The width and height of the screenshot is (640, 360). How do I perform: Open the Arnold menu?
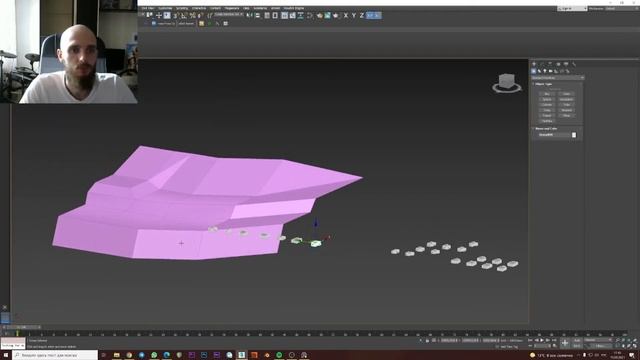click(276, 8)
